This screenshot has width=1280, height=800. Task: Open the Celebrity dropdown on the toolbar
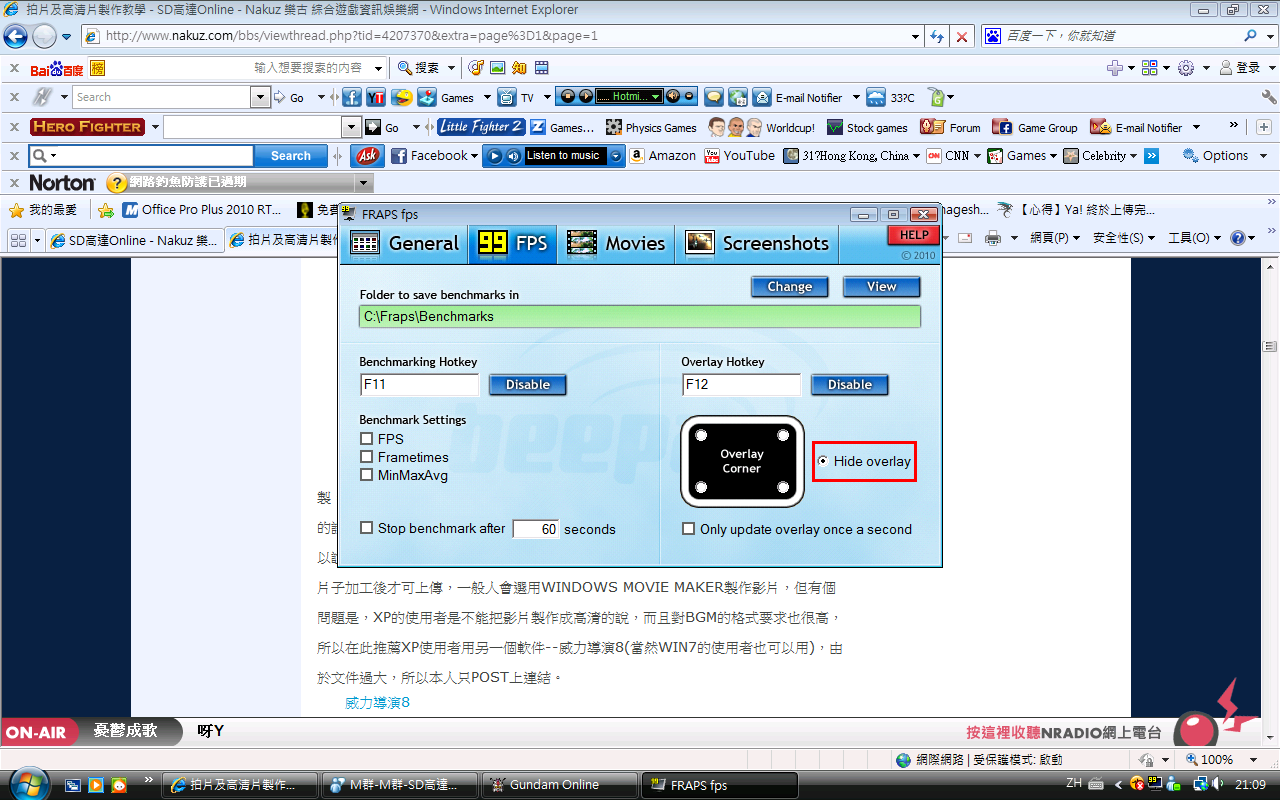(x=1133, y=156)
